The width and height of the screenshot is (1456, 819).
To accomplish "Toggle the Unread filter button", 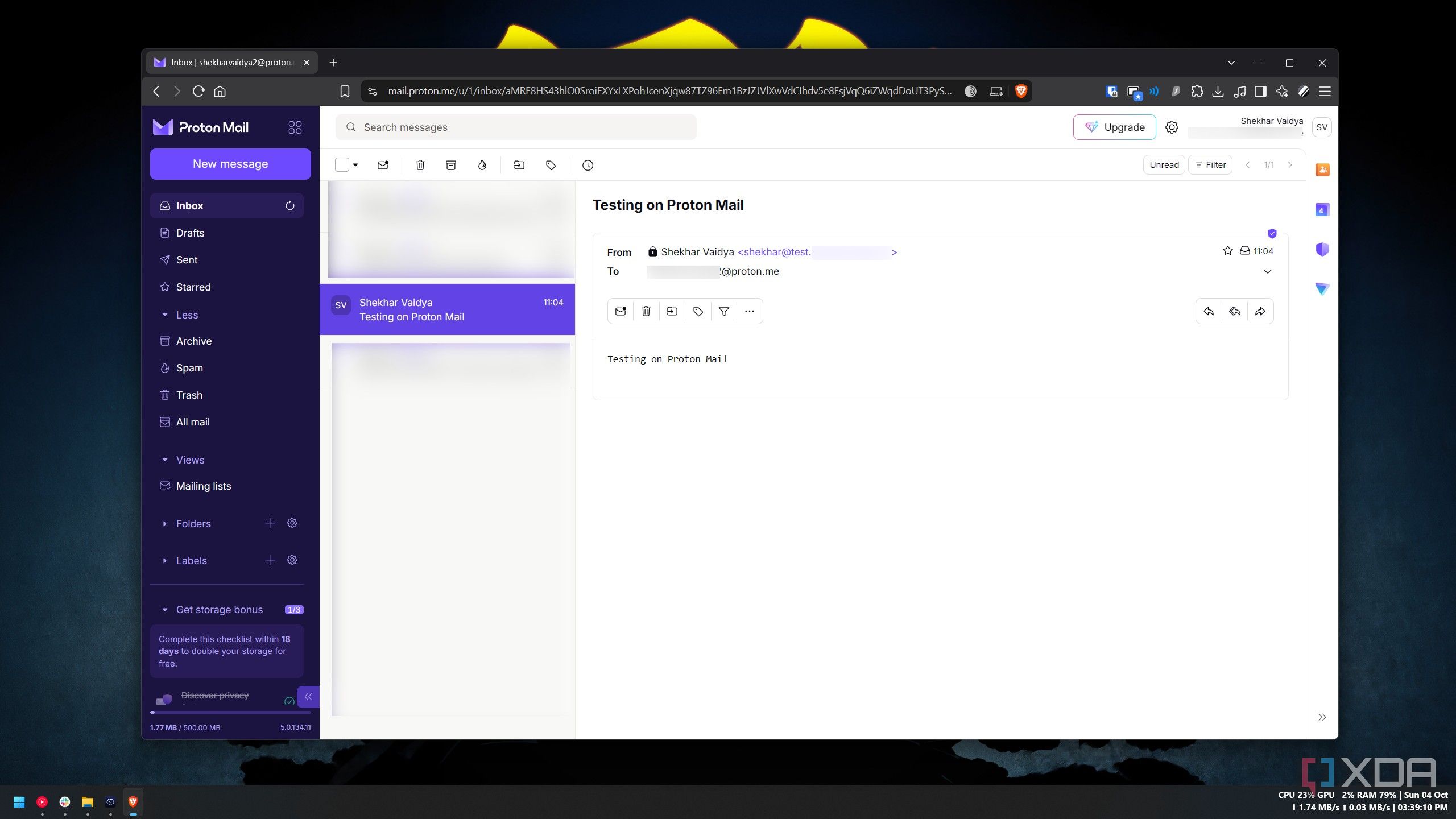I will pyautogui.click(x=1164, y=165).
